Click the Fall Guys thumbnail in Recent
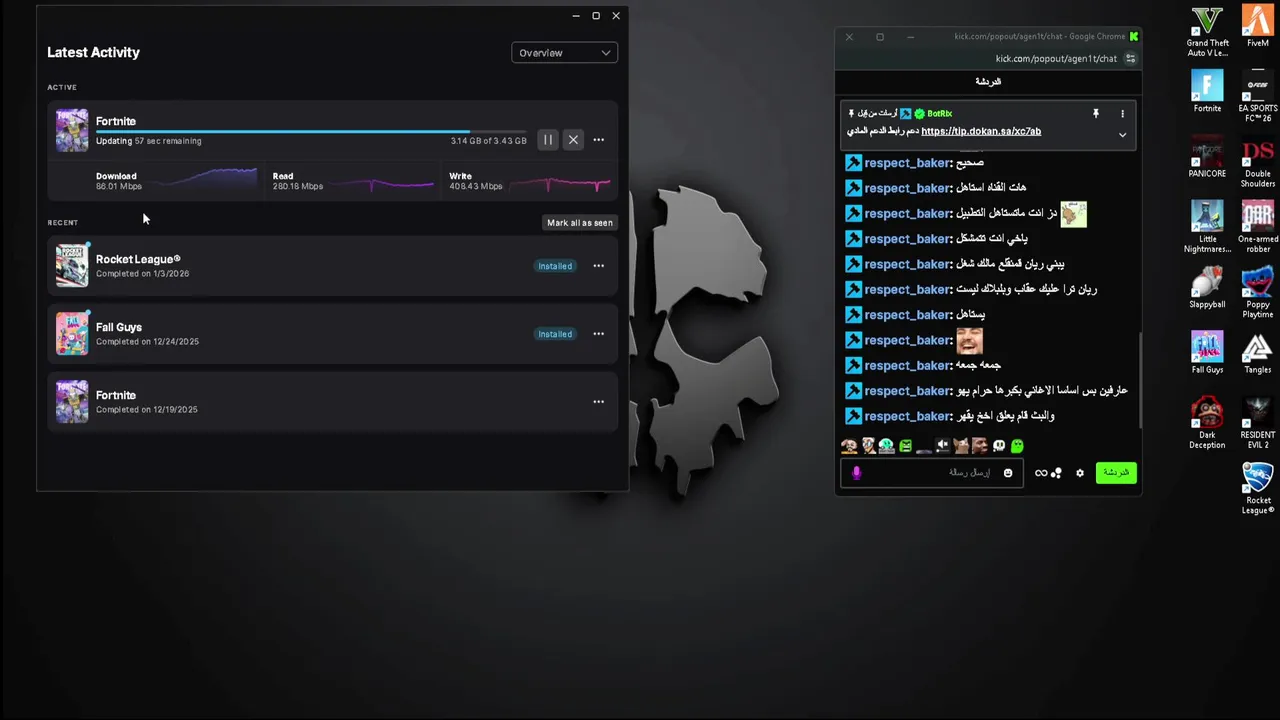The height and width of the screenshot is (720, 1280). (x=72, y=334)
